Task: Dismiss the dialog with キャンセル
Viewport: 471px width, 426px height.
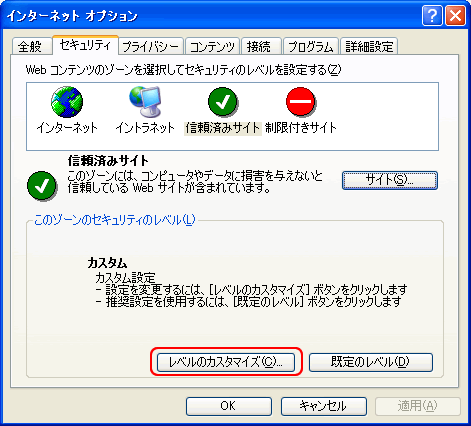Action: (324, 406)
